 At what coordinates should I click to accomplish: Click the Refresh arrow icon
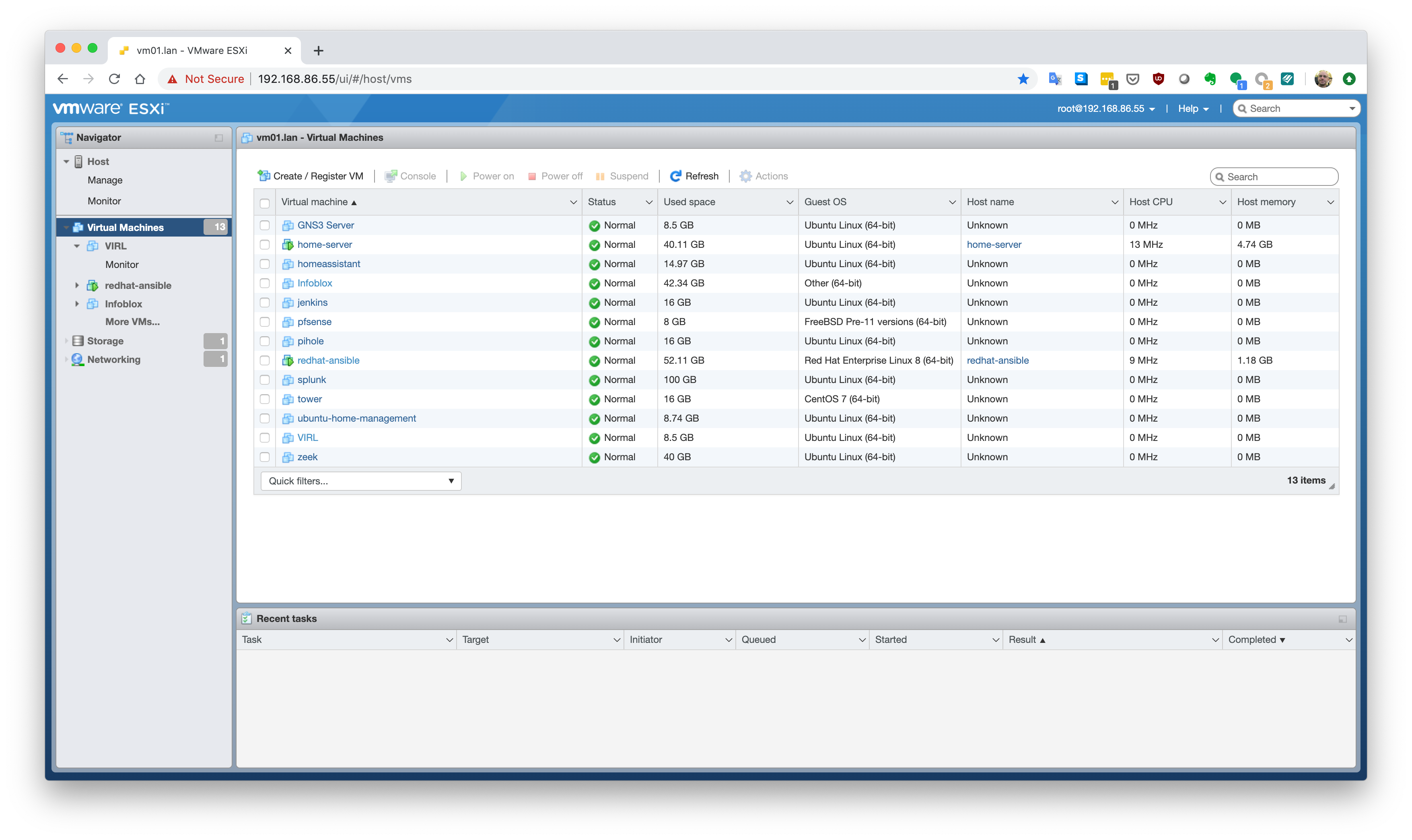(676, 176)
